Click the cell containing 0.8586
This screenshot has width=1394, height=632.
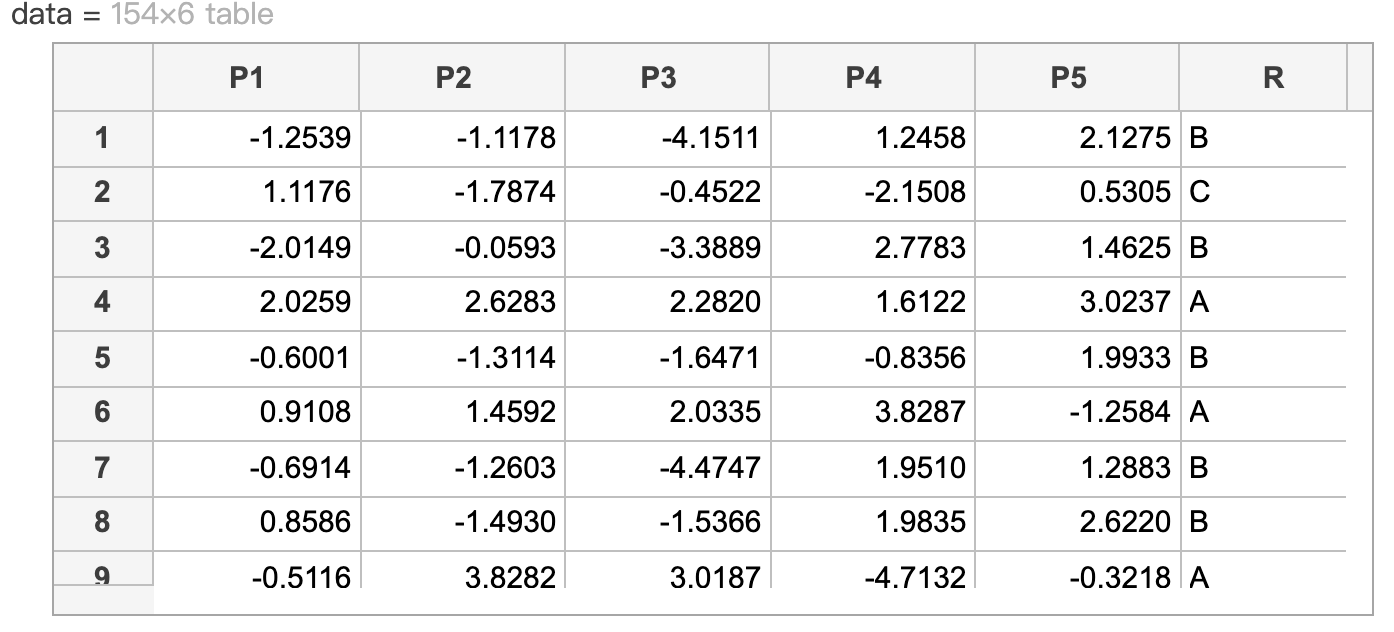pyautogui.click(x=256, y=523)
